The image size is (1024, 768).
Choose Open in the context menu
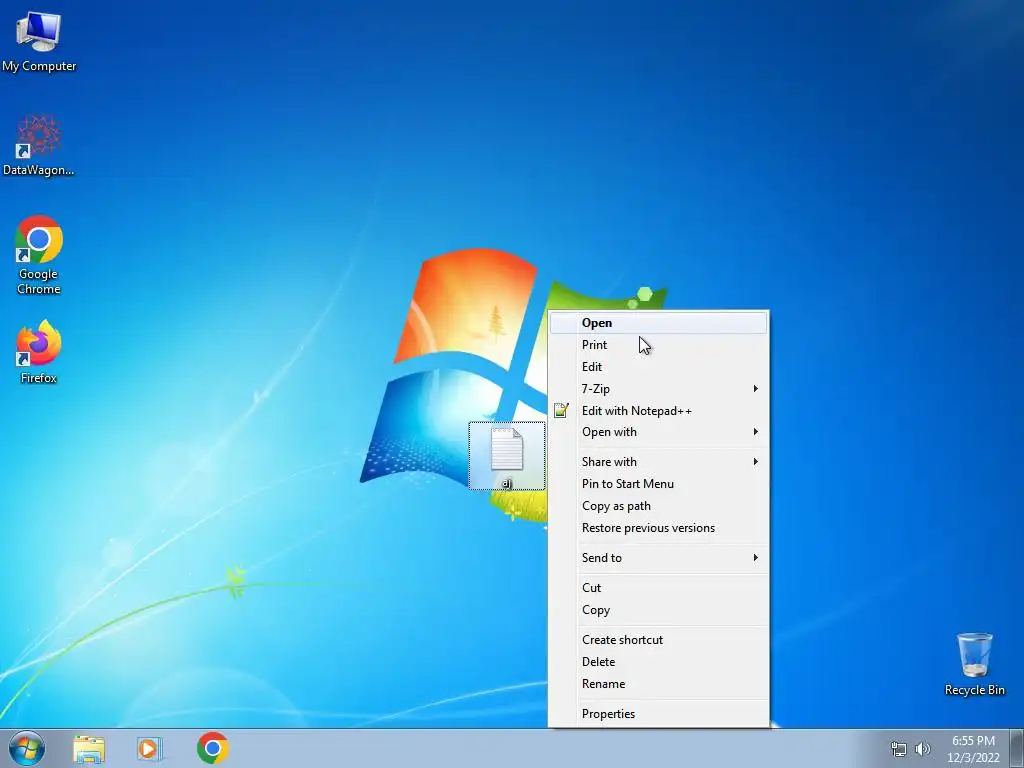pos(658,323)
